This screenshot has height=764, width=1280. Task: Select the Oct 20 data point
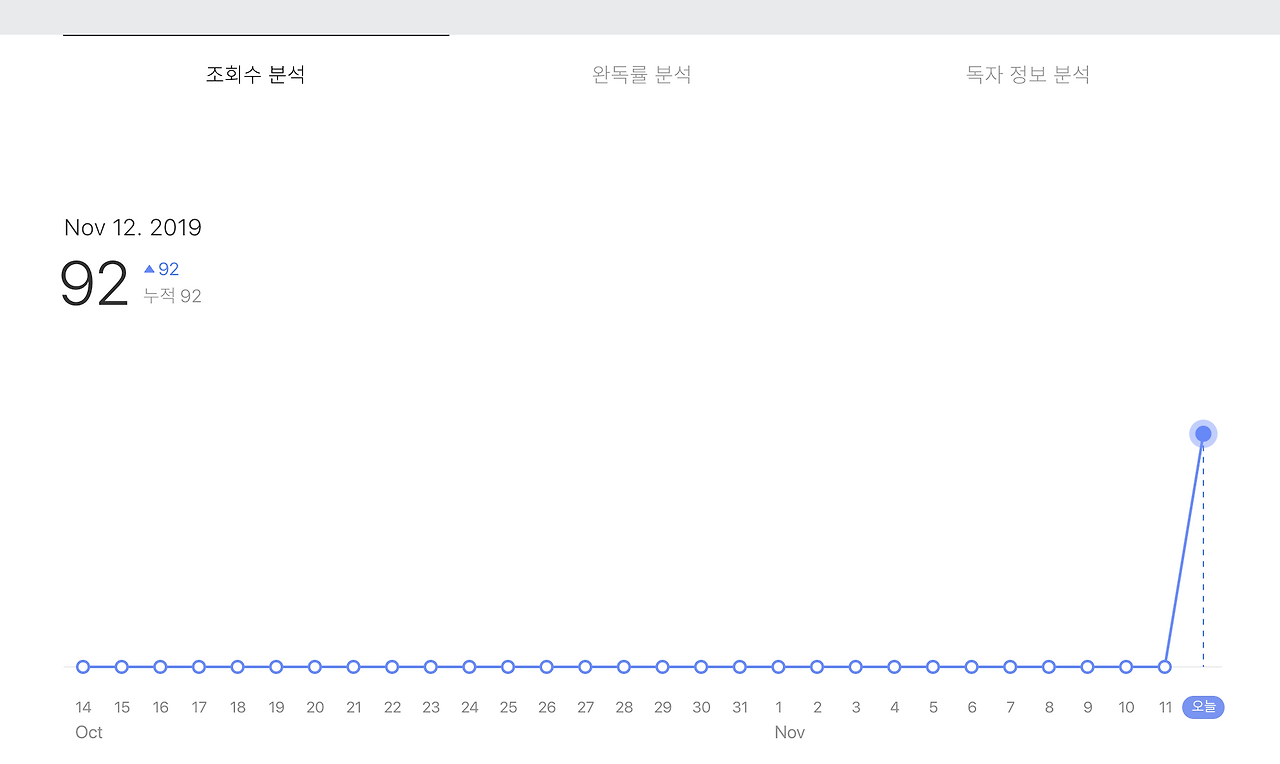click(315, 666)
